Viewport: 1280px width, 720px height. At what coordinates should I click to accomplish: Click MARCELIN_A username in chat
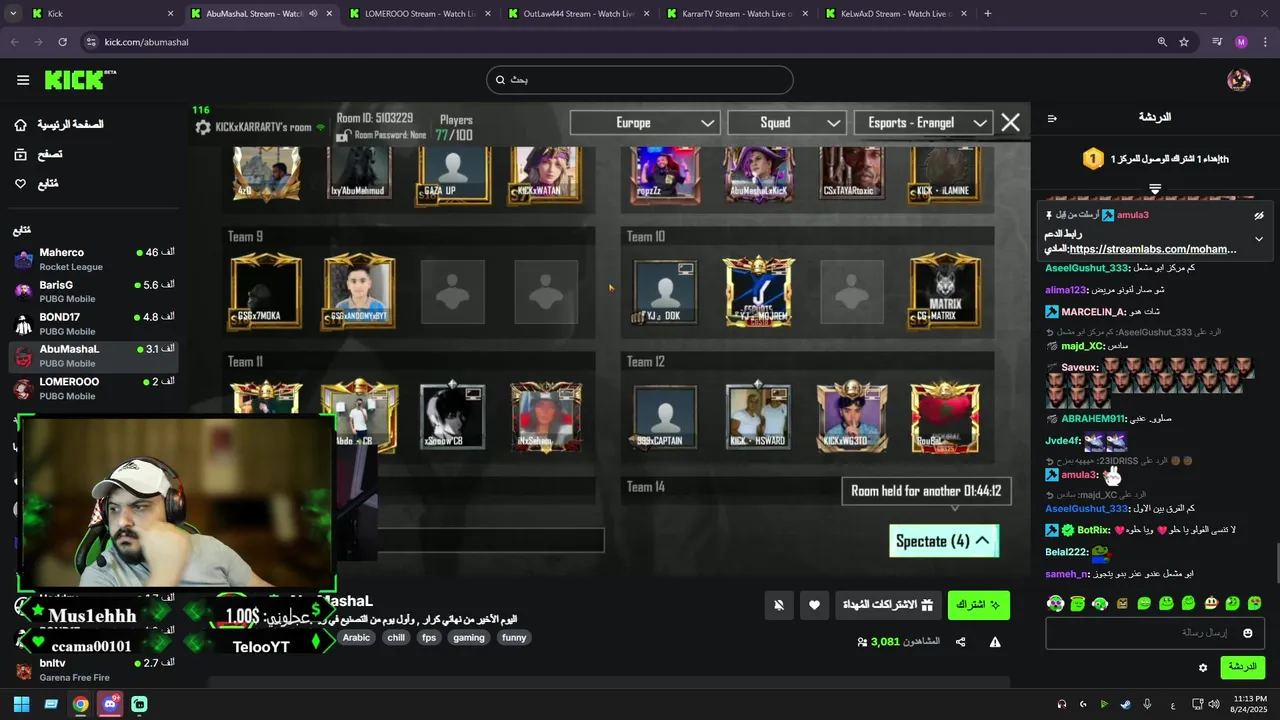click(x=1094, y=312)
